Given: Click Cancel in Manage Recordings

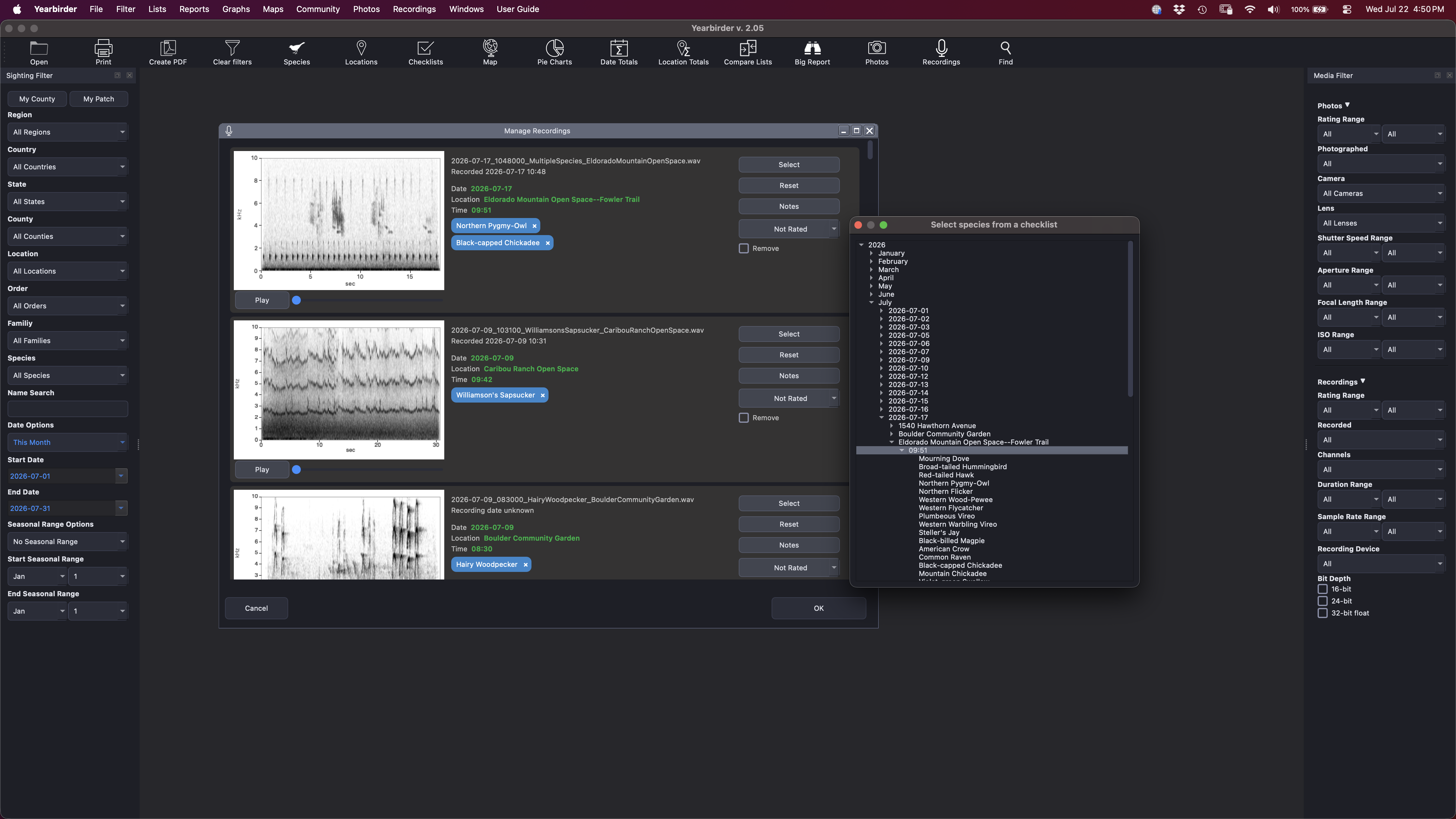Looking at the screenshot, I should point(256,608).
